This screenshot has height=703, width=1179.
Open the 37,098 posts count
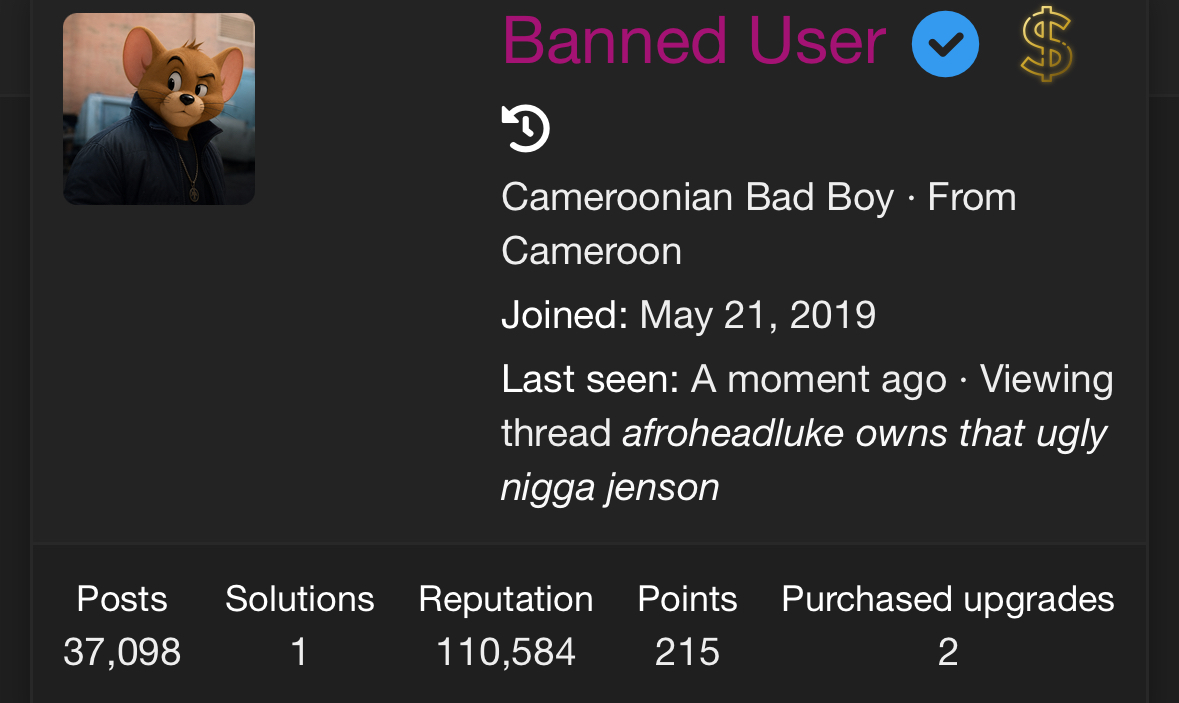pyautogui.click(x=122, y=652)
